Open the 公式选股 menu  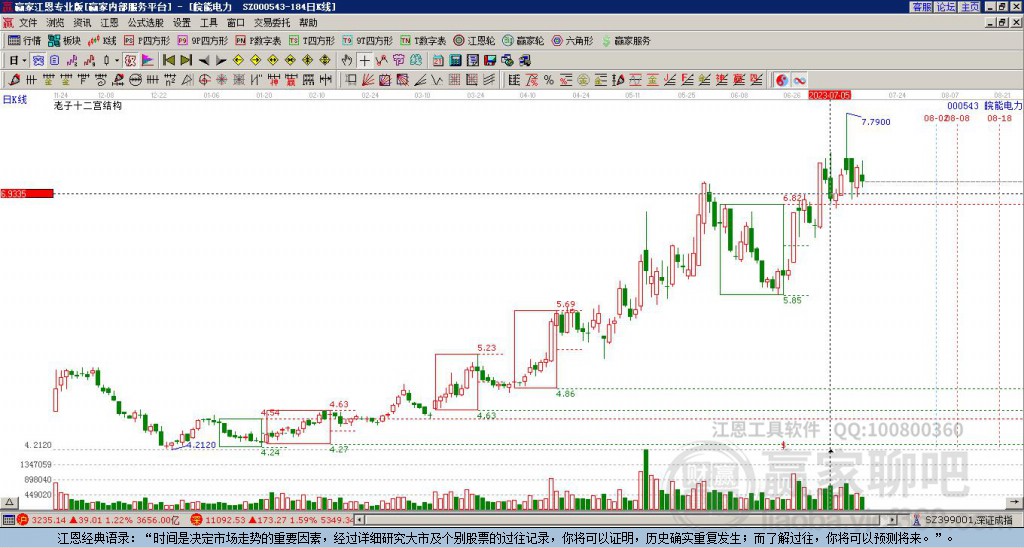146,23
